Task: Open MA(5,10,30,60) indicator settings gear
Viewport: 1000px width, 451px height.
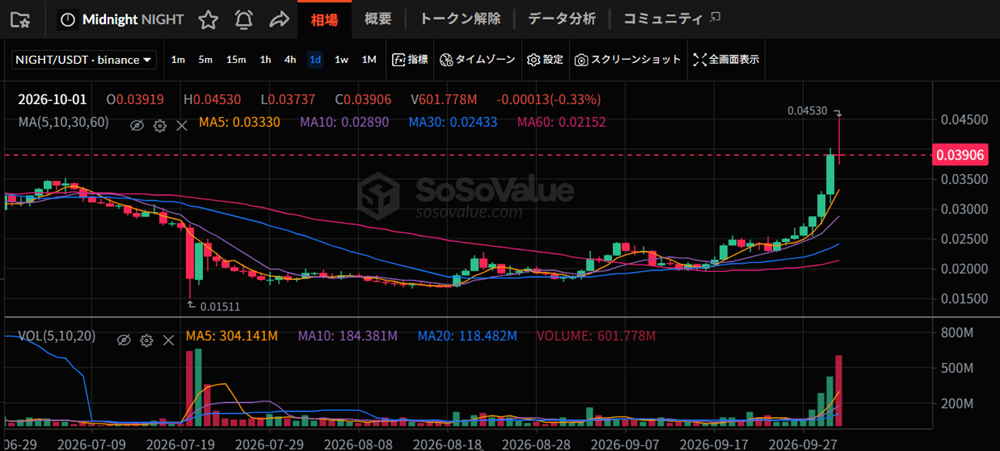Action: point(159,125)
